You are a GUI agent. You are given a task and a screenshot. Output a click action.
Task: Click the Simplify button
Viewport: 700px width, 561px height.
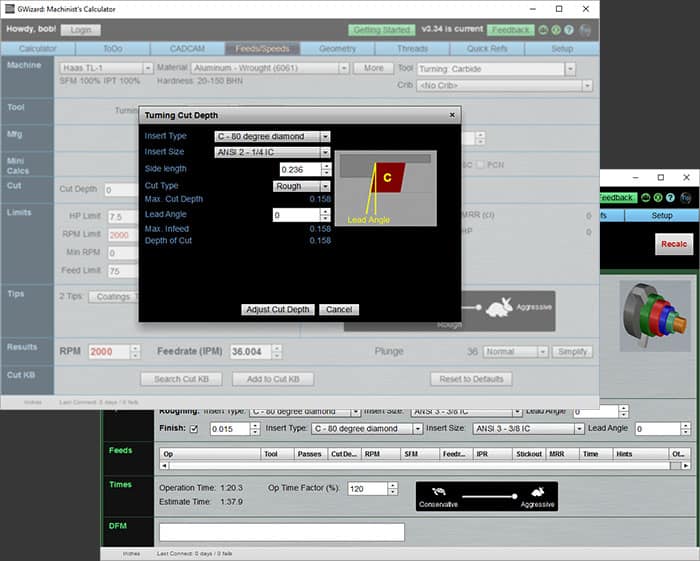pos(572,352)
